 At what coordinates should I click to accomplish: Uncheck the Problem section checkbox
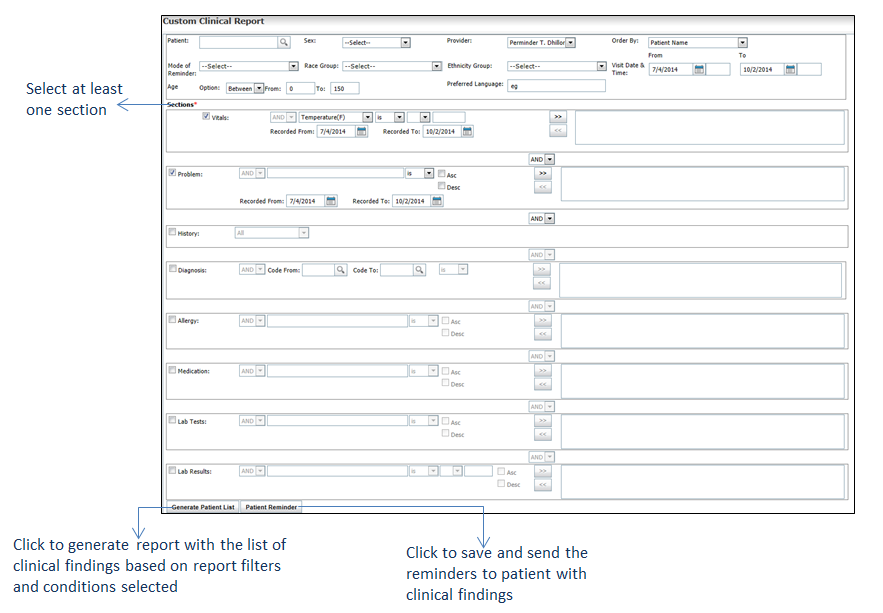[x=172, y=173]
